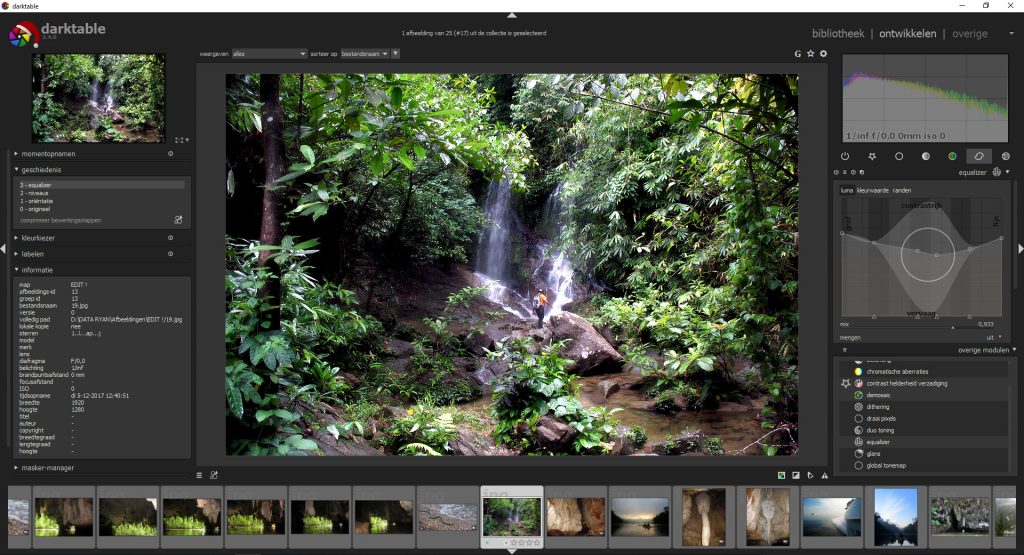The image size is (1024, 555).
Task: Reset momentopnamen panel icon
Action: click(170, 153)
